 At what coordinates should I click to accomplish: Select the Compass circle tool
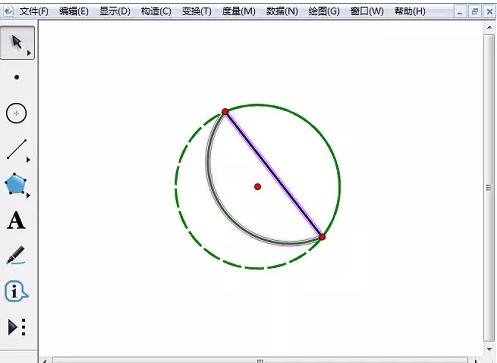[16, 113]
